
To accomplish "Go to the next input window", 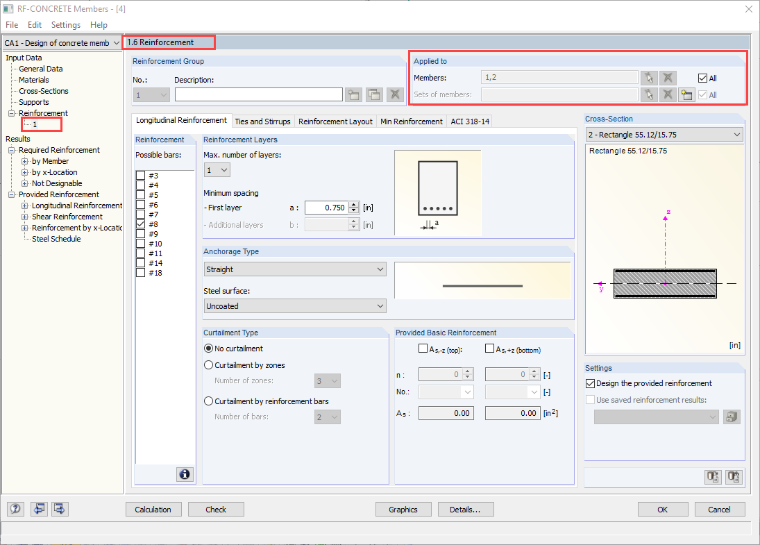I will pyautogui.click(x=60, y=509).
